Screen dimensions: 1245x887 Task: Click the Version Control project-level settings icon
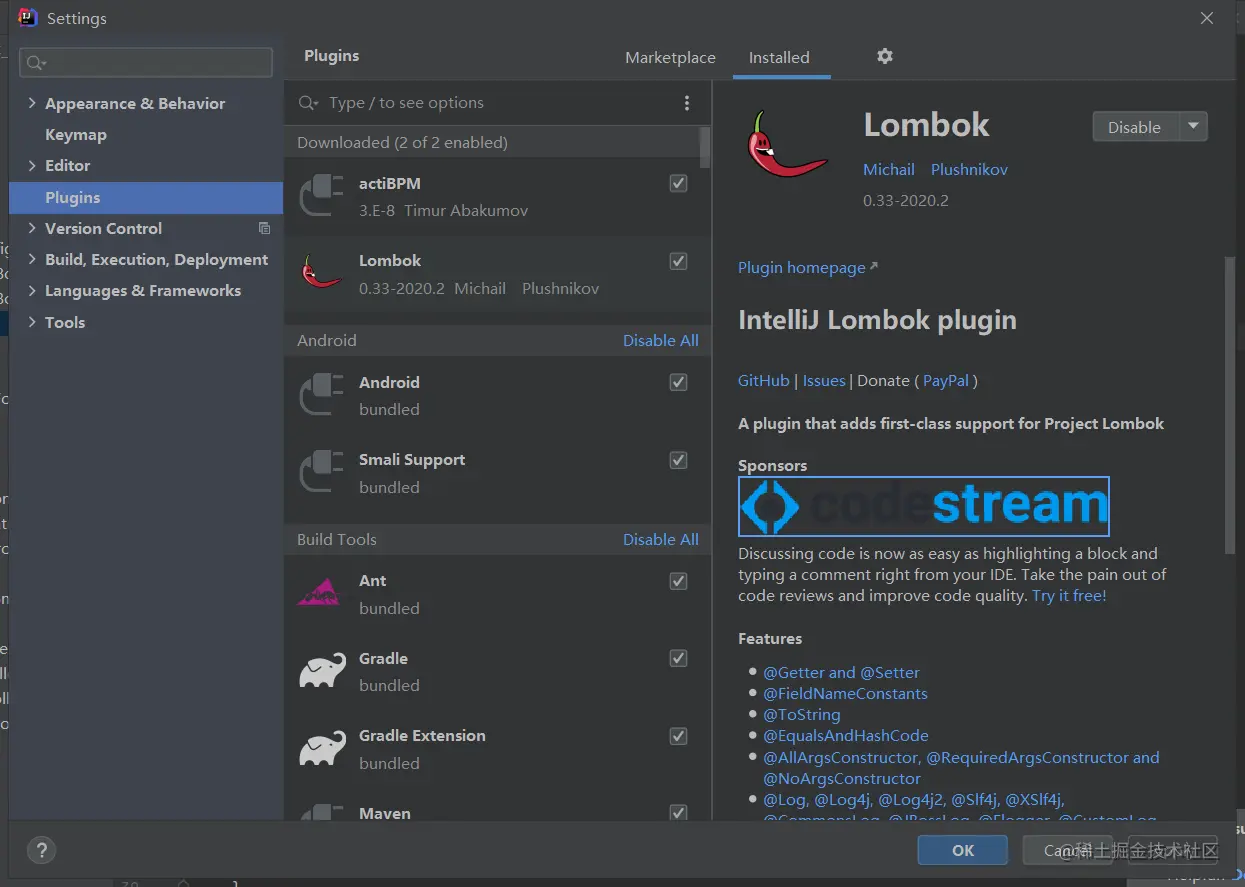264,229
